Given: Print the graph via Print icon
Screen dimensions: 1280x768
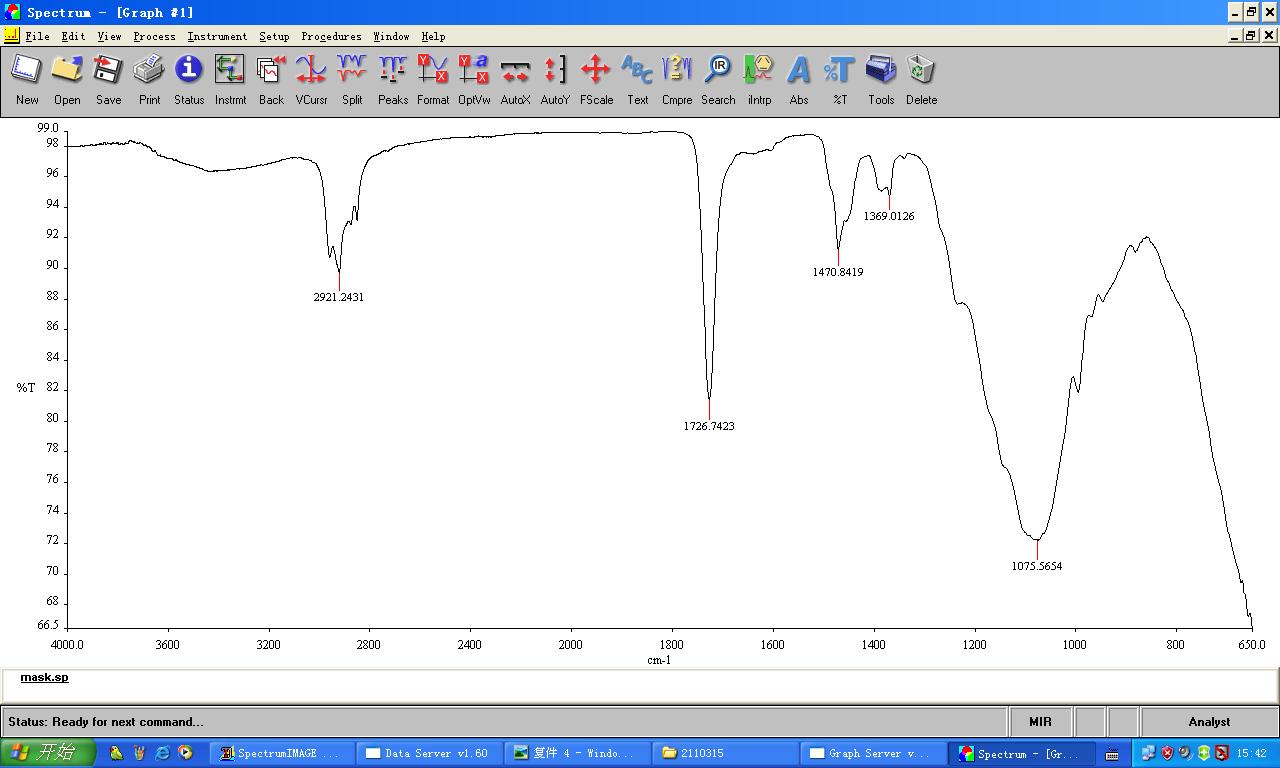Looking at the screenshot, I should (x=149, y=79).
